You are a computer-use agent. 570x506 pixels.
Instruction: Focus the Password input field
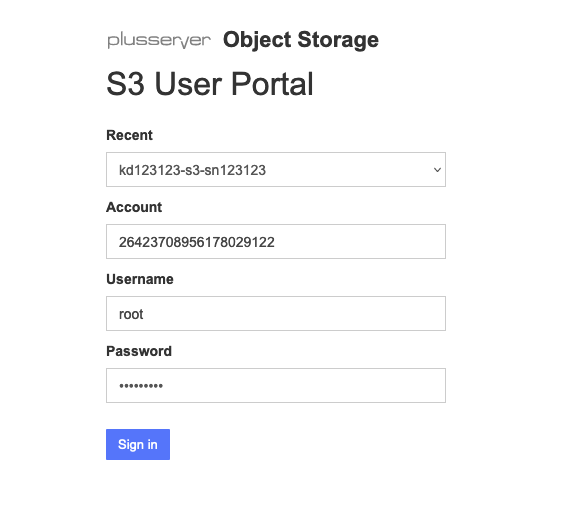pos(276,385)
